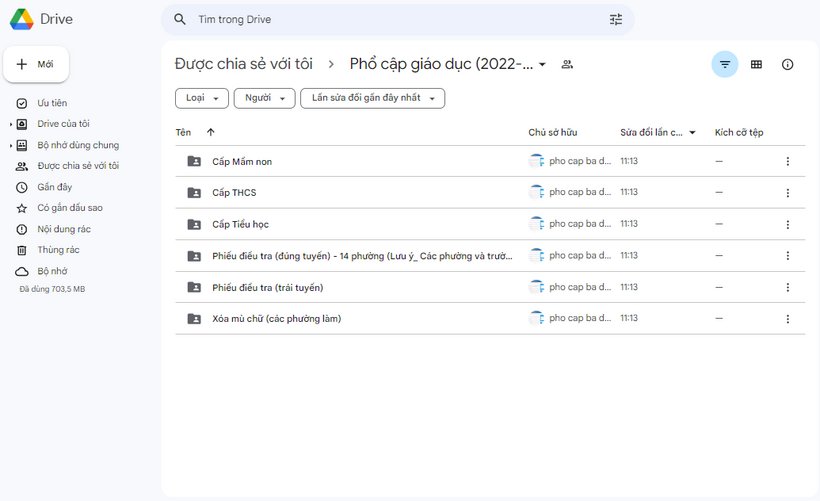The width and height of the screenshot is (820, 501).
Task: Click the Được chia sẻ với tôi breadcrumb
Action: click(244, 64)
